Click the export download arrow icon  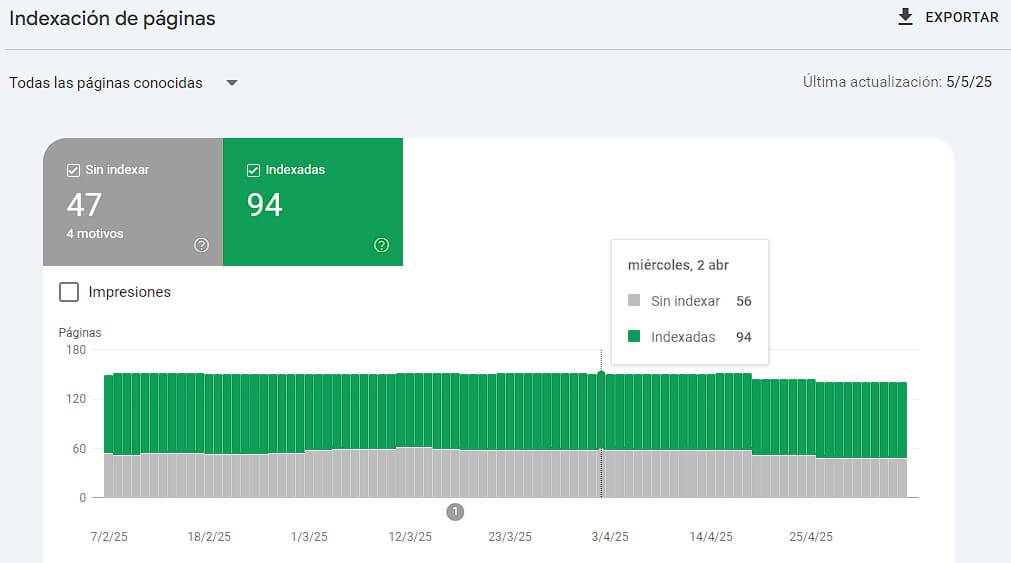point(906,17)
